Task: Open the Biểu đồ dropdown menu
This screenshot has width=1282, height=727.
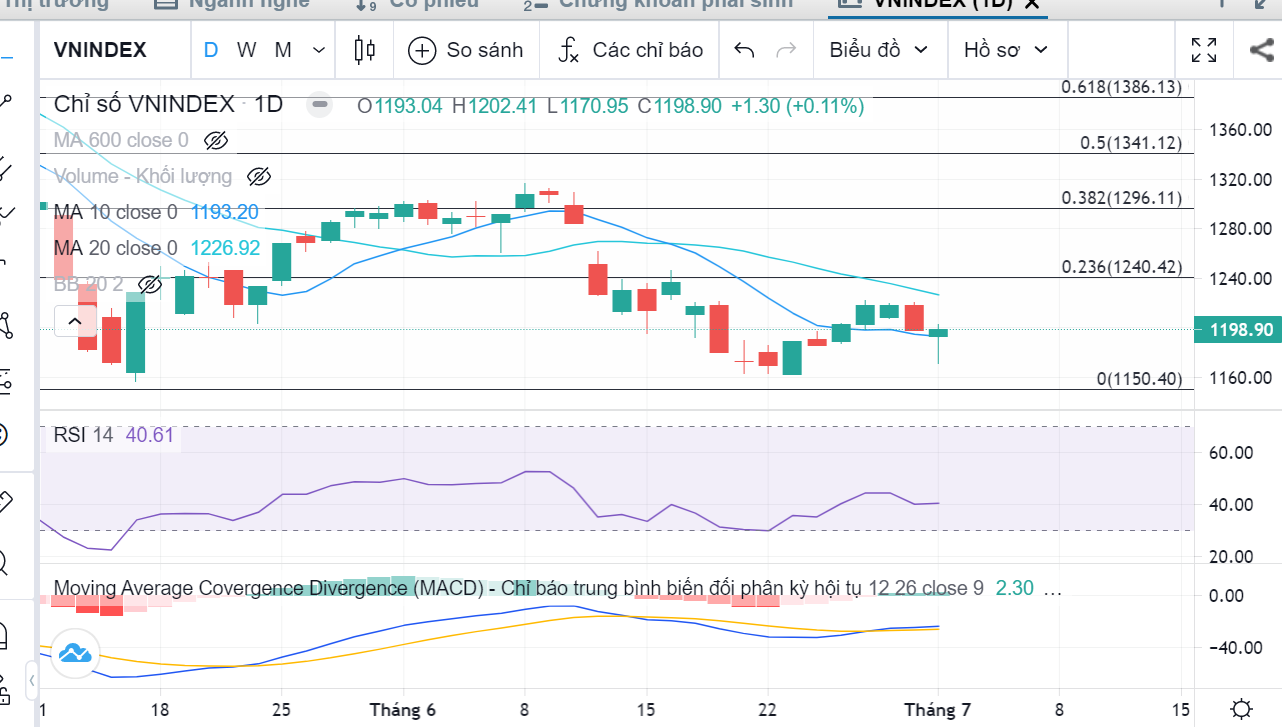Action: pyautogui.click(x=878, y=50)
